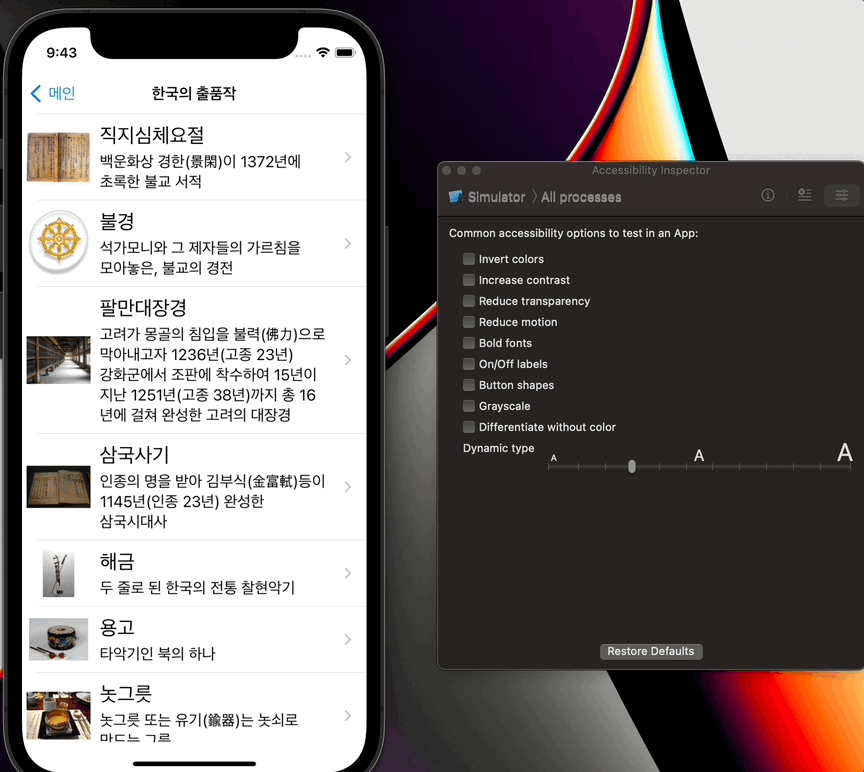This screenshot has height=772, width=864.
Task: Tap the 9:43 clock in simulator
Action: click(62, 53)
